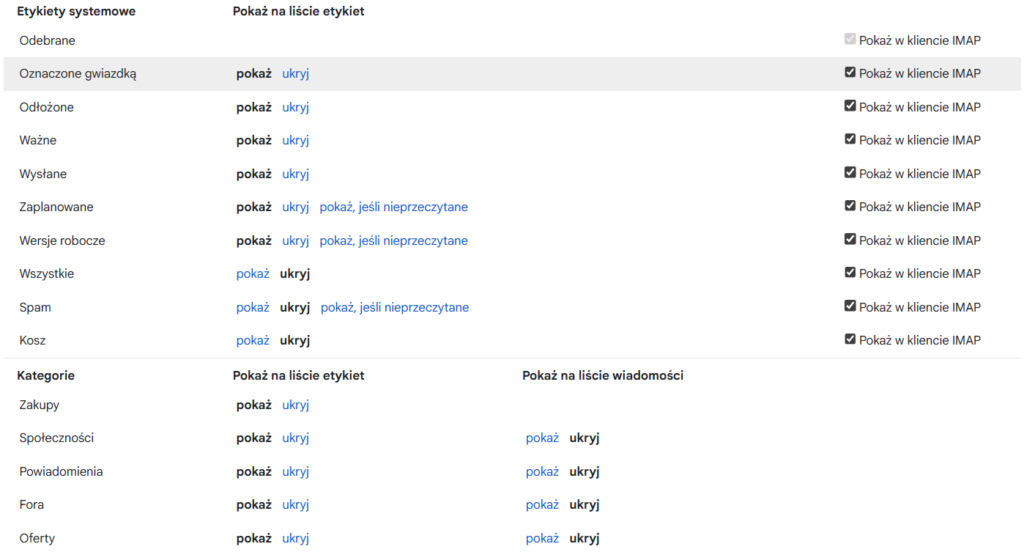The height and width of the screenshot is (552, 1024).
Task: Toggle IMAP checkbox for Wysłane
Action: tap(850, 172)
